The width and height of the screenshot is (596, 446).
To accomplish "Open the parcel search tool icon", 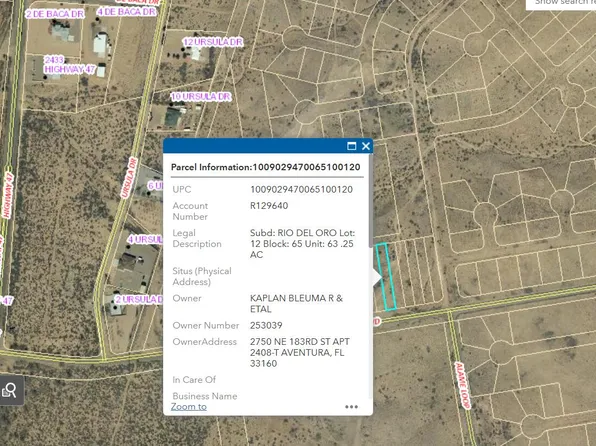I will pos(10,390).
